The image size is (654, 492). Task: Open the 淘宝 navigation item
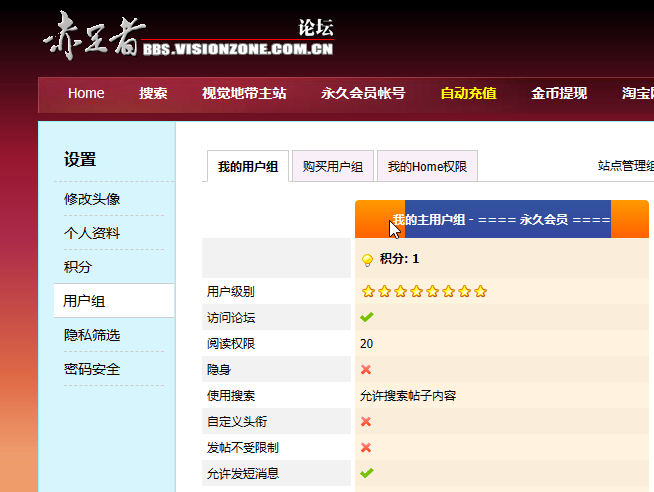[637, 93]
